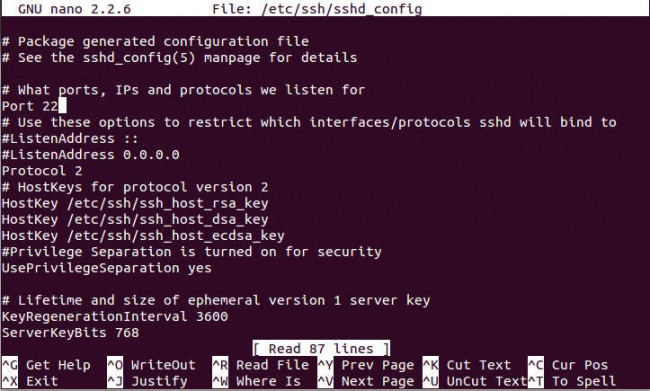Select the ^O WriteOut shortcut label
This screenshot has width=650, height=391.
pyautogui.click(x=152, y=365)
